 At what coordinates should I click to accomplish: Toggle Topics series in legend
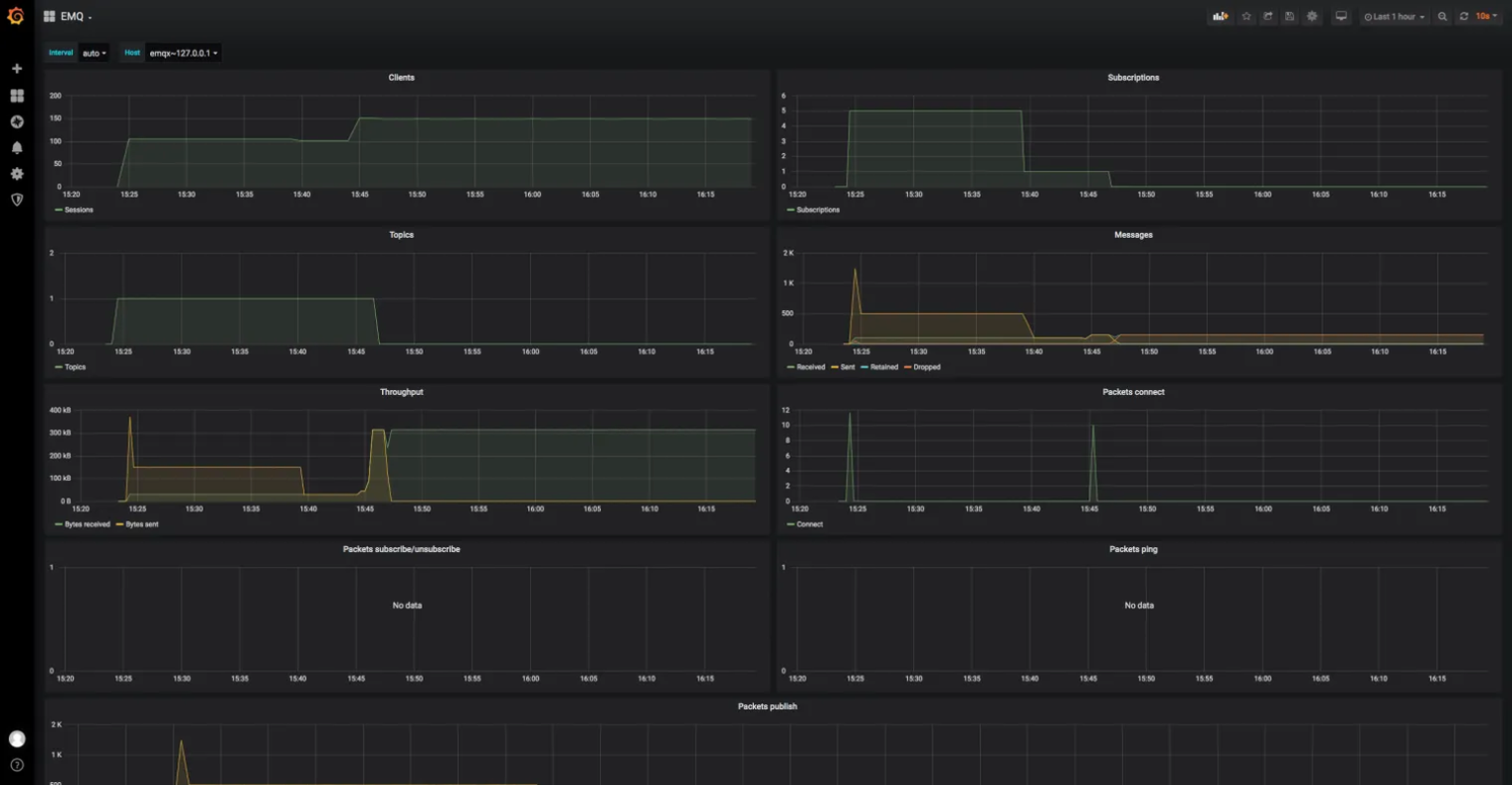tap(76, 367)
